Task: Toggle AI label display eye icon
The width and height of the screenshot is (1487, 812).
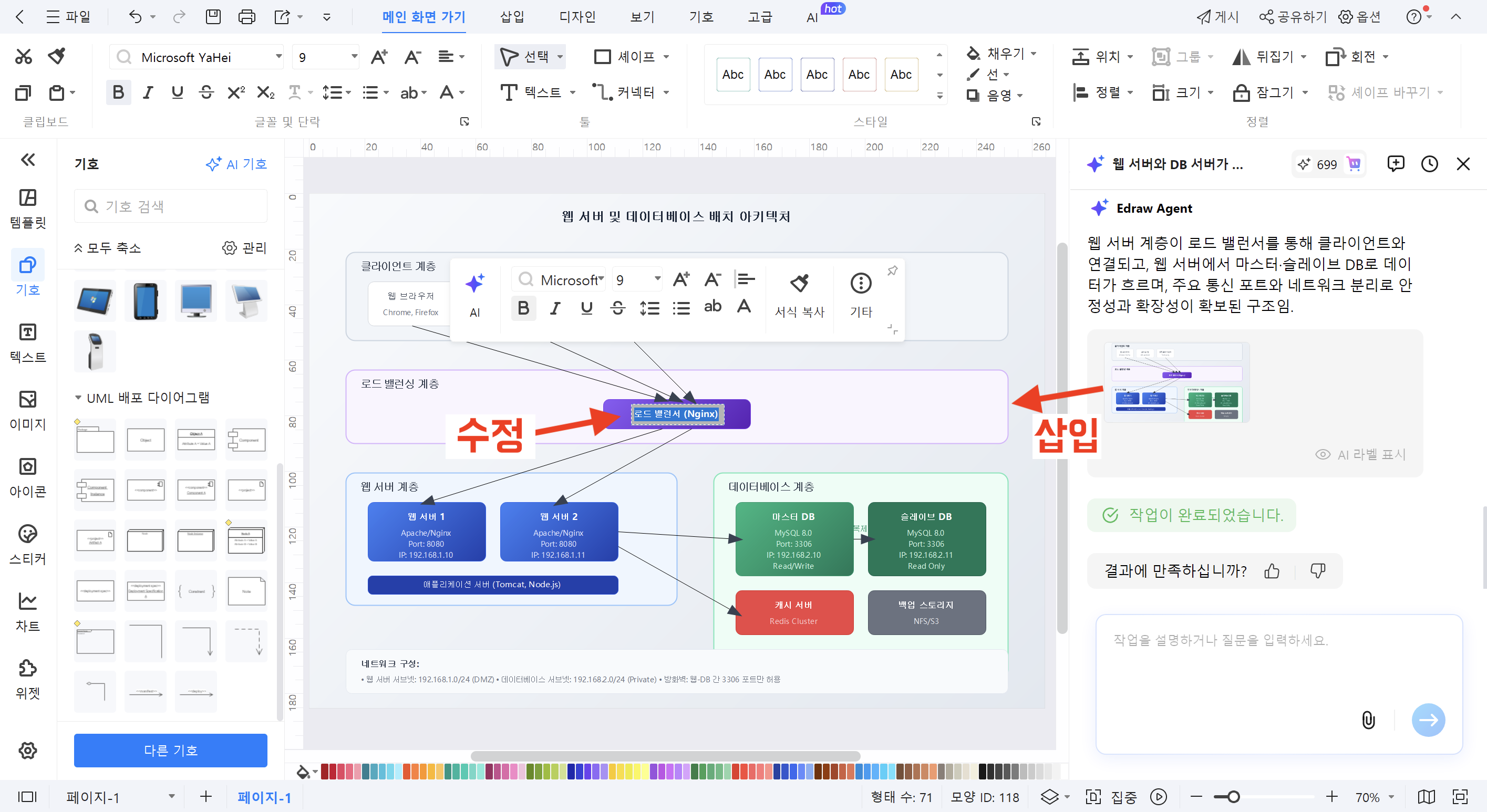Action: point(1323,454)
